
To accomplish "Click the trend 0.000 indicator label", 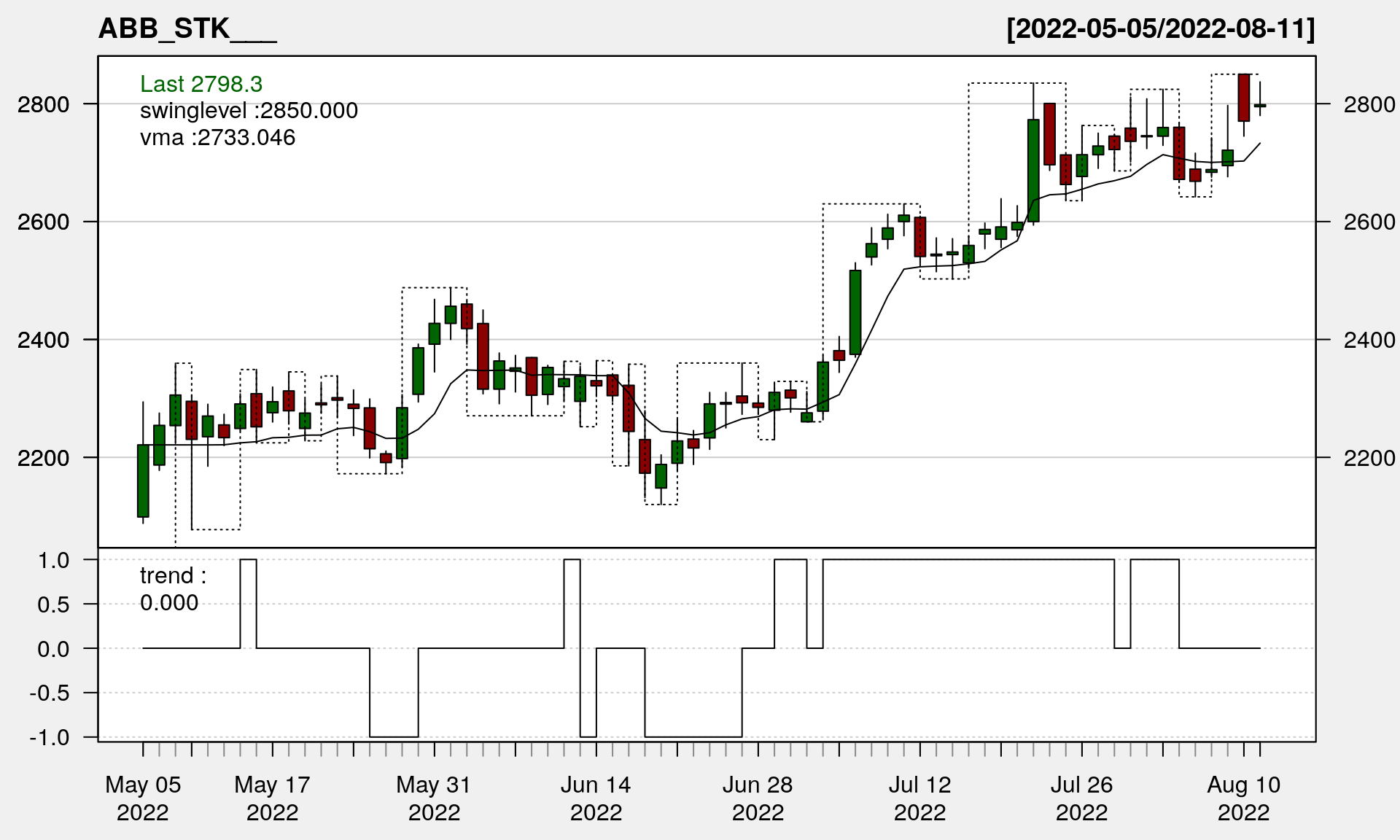I will click(173, 589).
